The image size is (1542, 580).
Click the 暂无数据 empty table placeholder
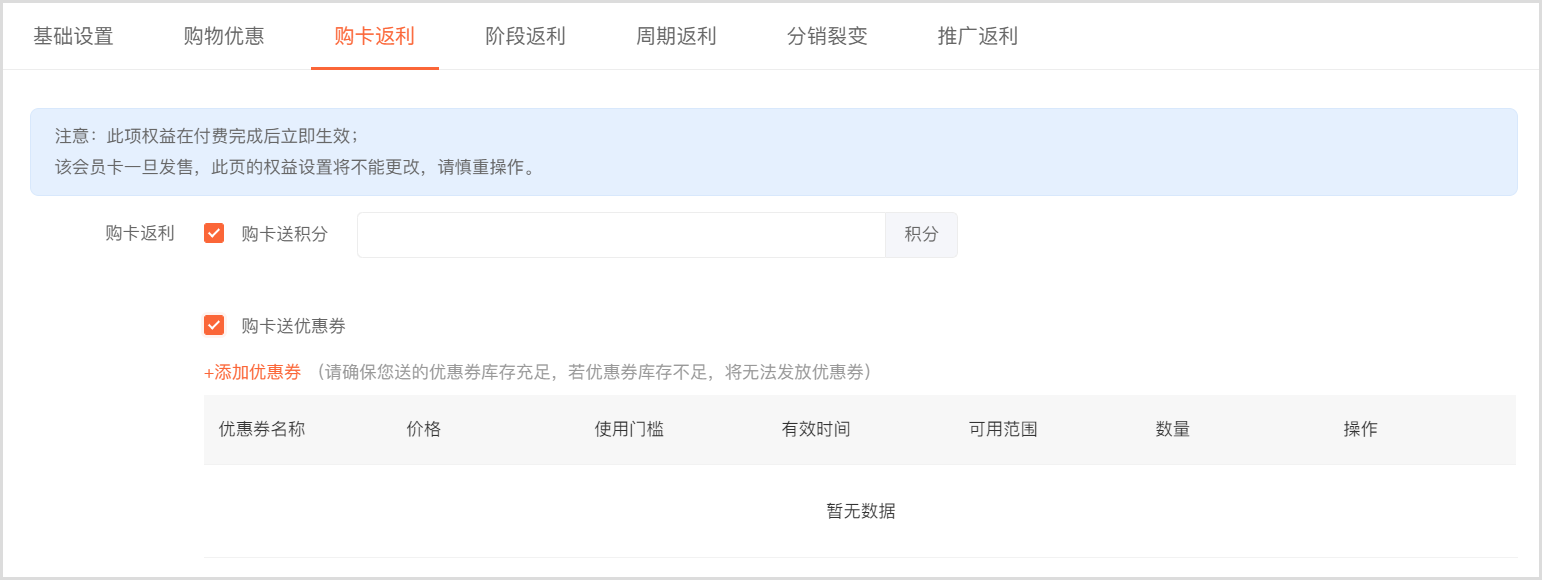[x=860, y=511]
